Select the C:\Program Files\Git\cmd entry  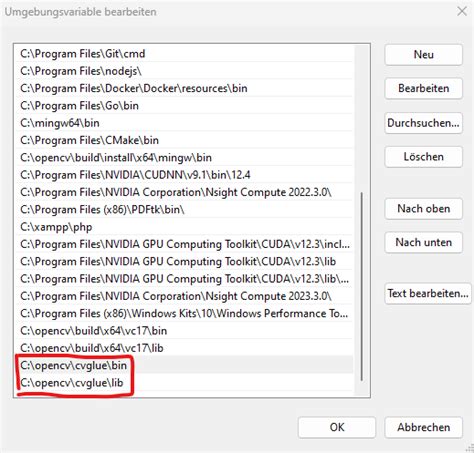[184, 54]
